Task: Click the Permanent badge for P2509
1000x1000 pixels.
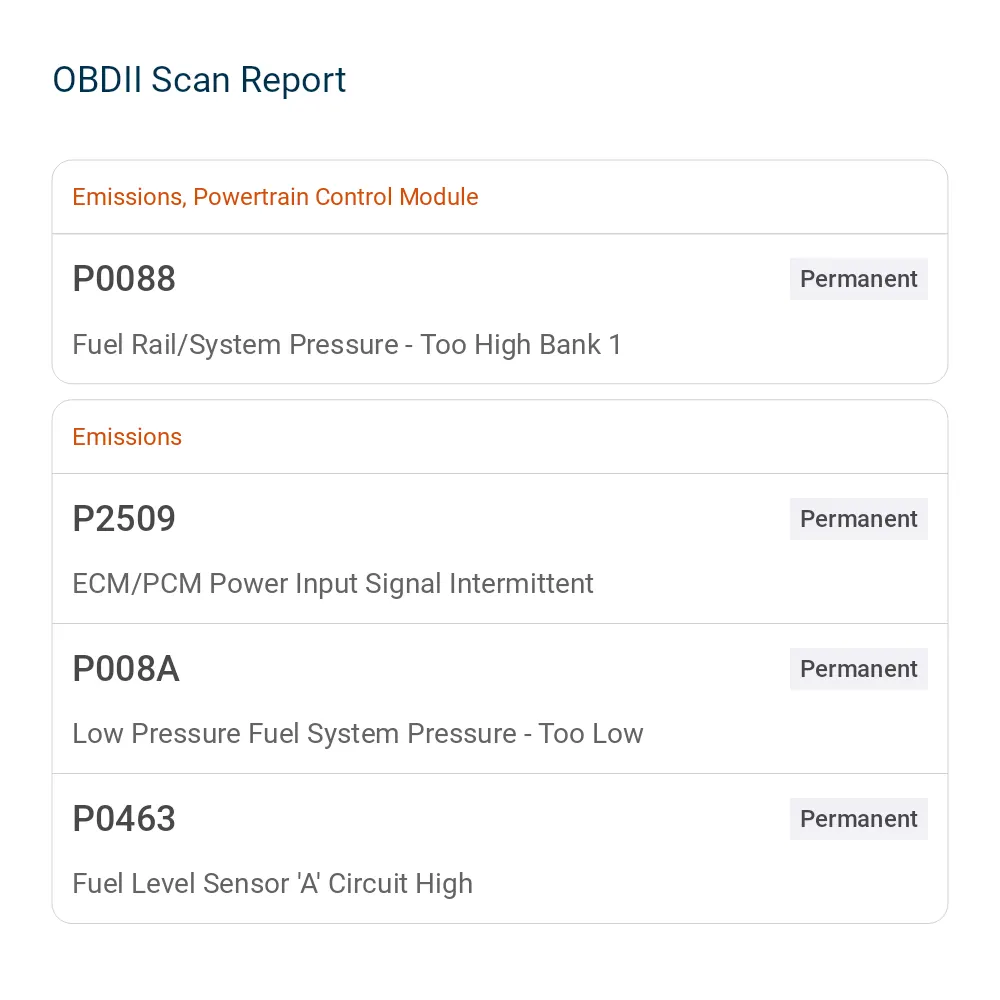Action: 858,518
